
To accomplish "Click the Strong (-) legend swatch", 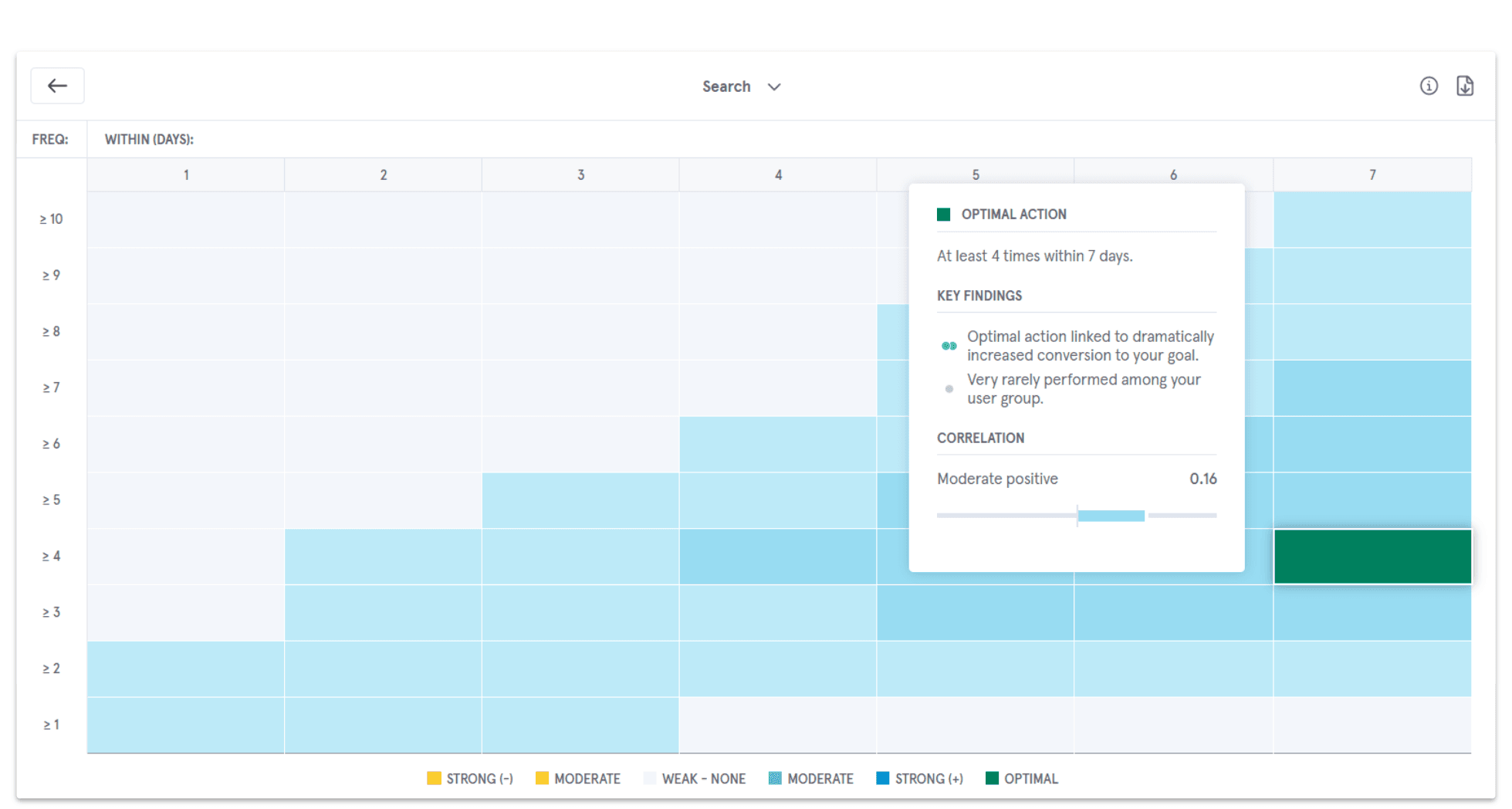I will pos(434,778).
